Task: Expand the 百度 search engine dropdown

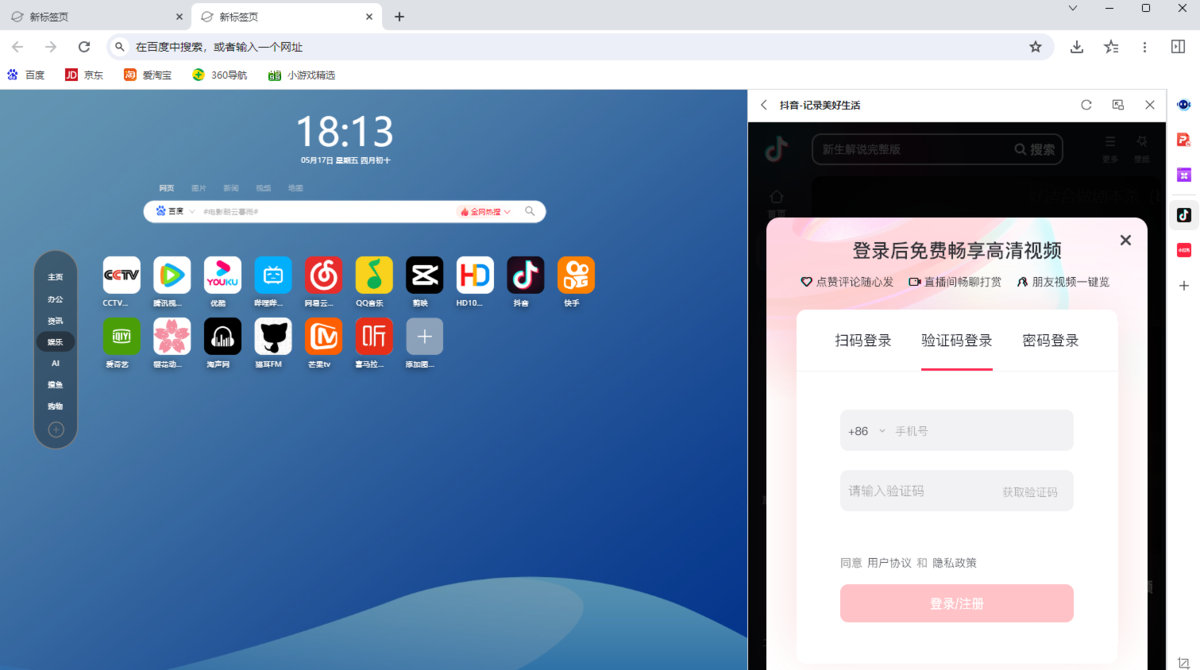Action: point(174,212)
